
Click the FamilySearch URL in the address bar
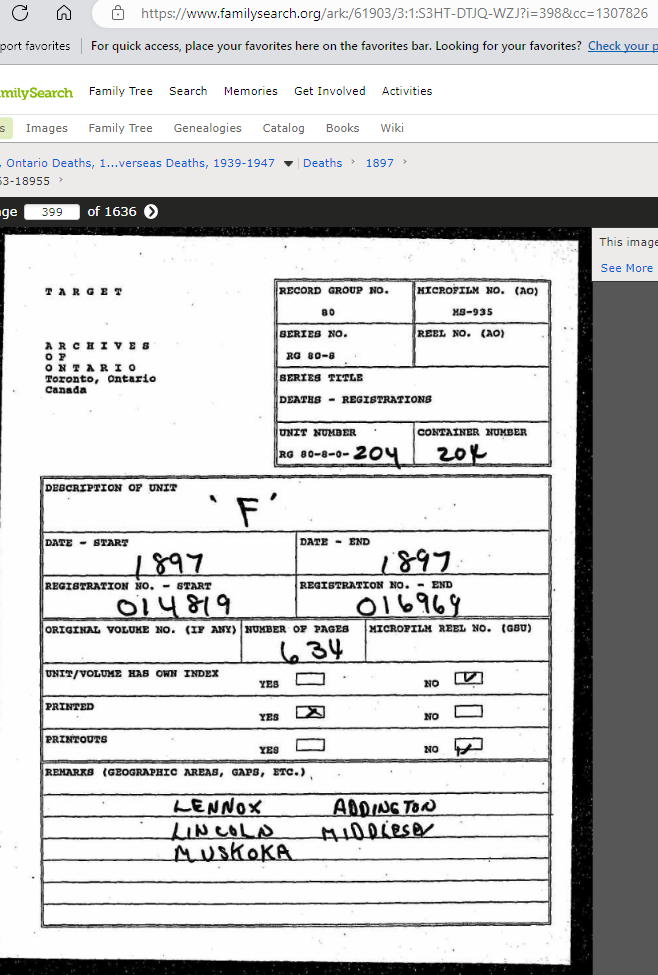point(394,13)
